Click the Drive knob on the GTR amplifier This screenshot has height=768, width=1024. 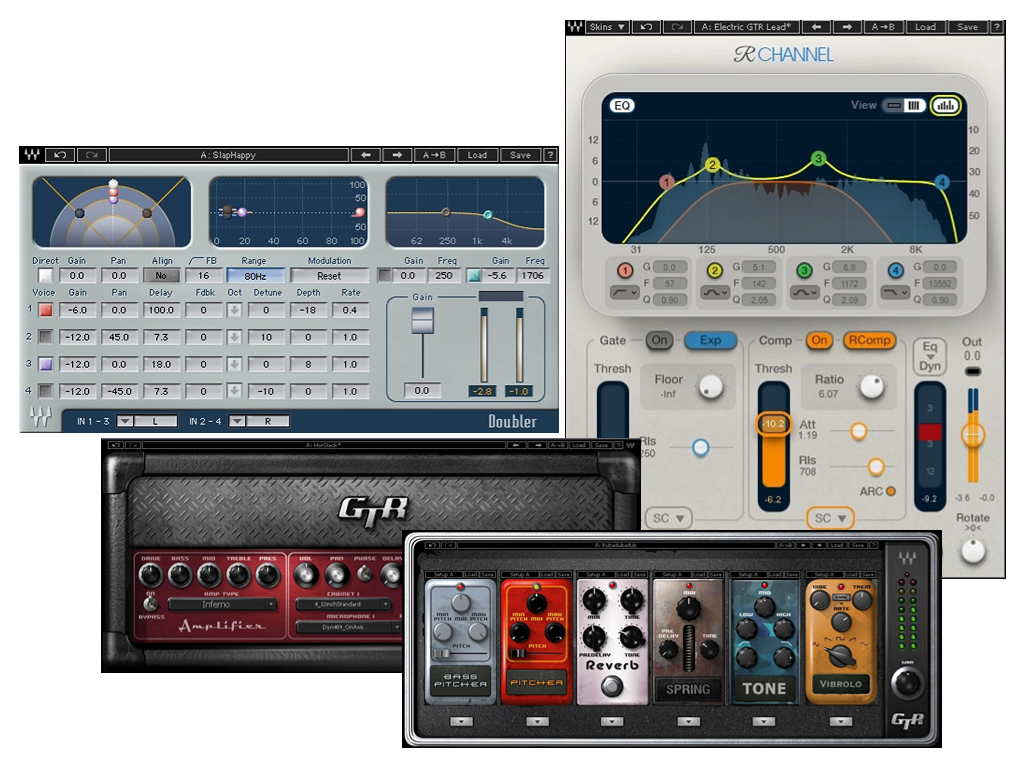151,575
